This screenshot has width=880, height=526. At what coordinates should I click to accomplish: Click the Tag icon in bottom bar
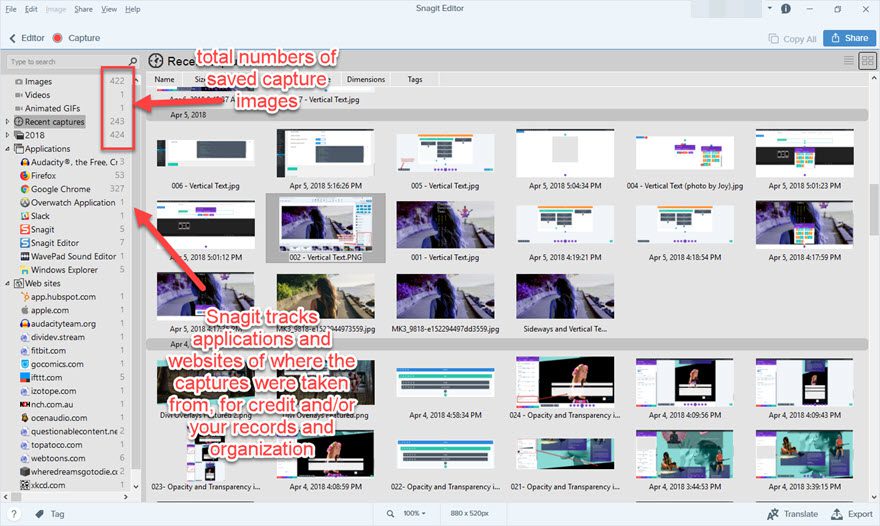pos(38,513)
